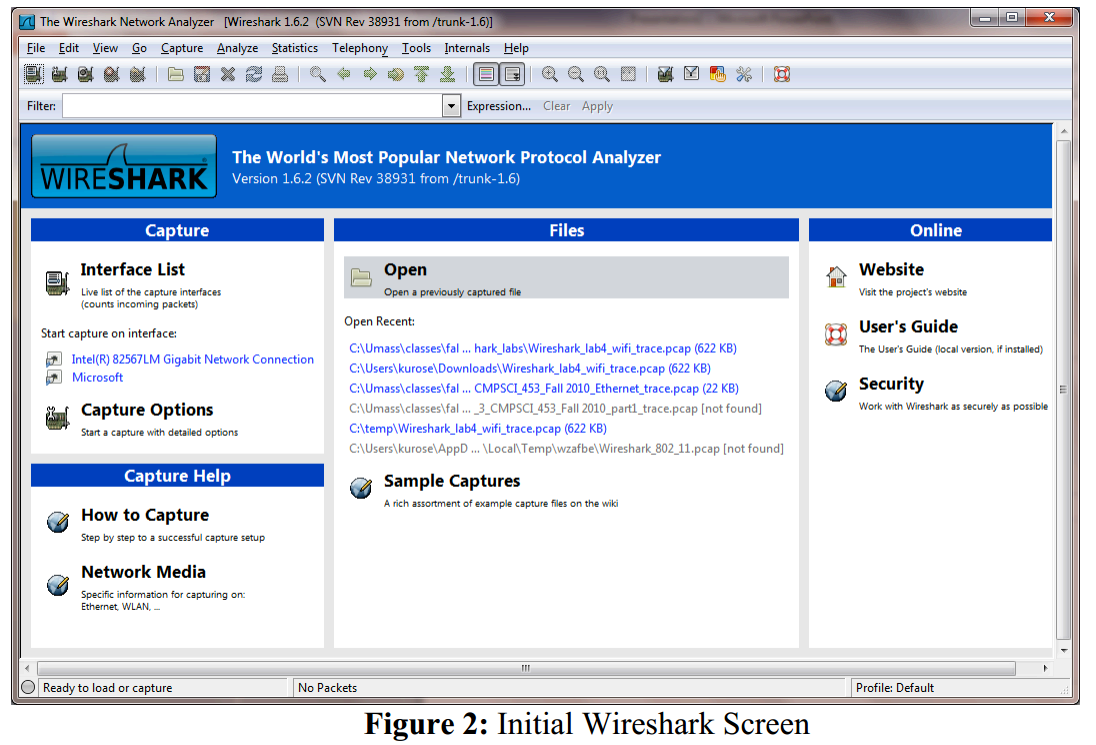The height and width of the screenshot is (745, 1096).
Task: Open the Telephony menu
Action: coord(360,48)
